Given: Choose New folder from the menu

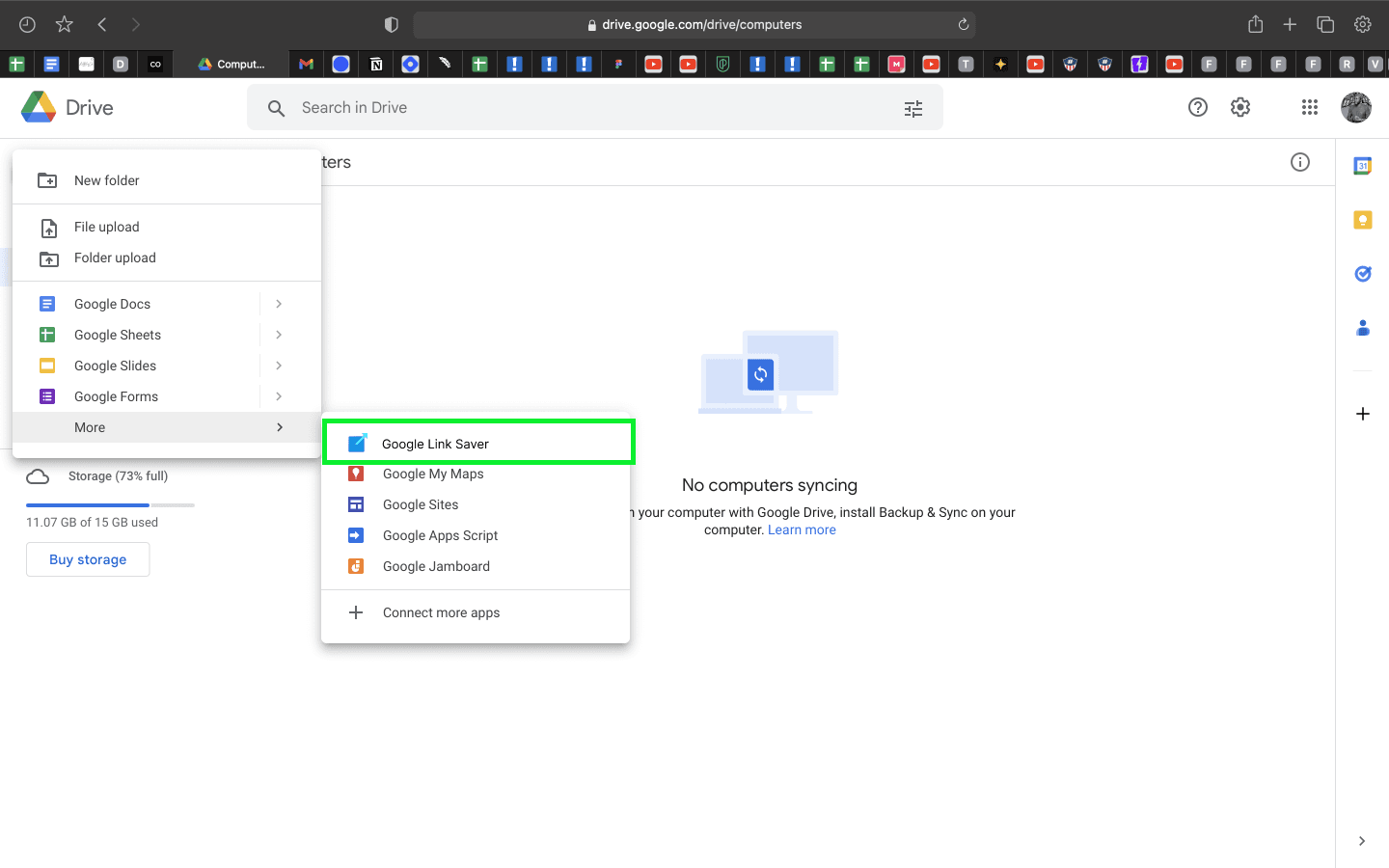Looking at the screenshot, I should (x=167, y=180).
